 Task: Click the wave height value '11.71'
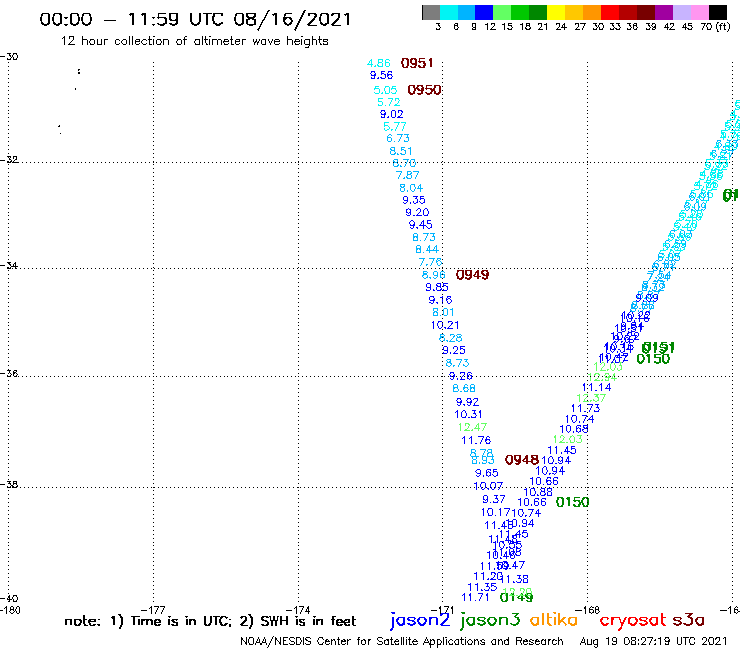[475, 597]
